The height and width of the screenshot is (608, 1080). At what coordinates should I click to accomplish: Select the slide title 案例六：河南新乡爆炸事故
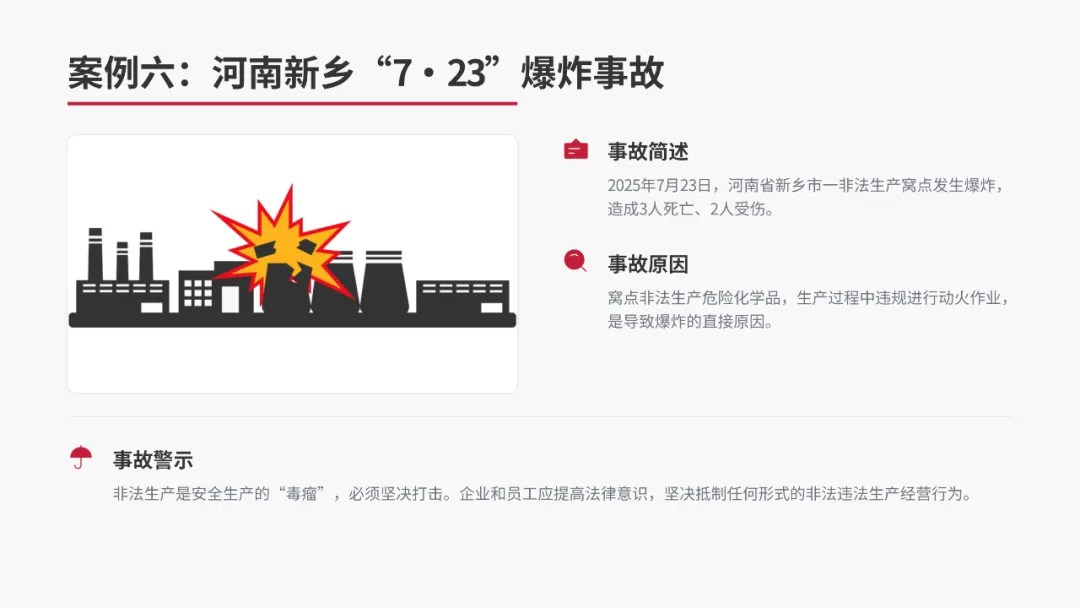click(366, 72)
